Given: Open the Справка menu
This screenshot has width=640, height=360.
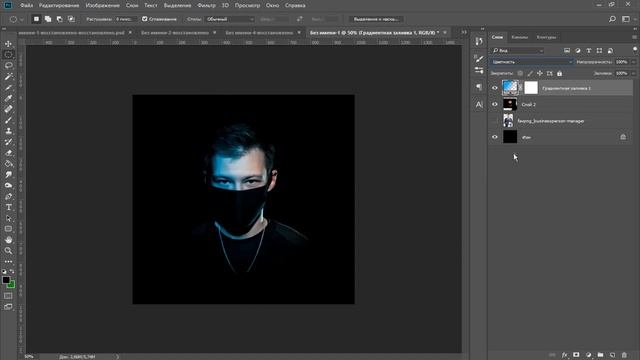Looking at the screenshot, I should click(295, 6).
